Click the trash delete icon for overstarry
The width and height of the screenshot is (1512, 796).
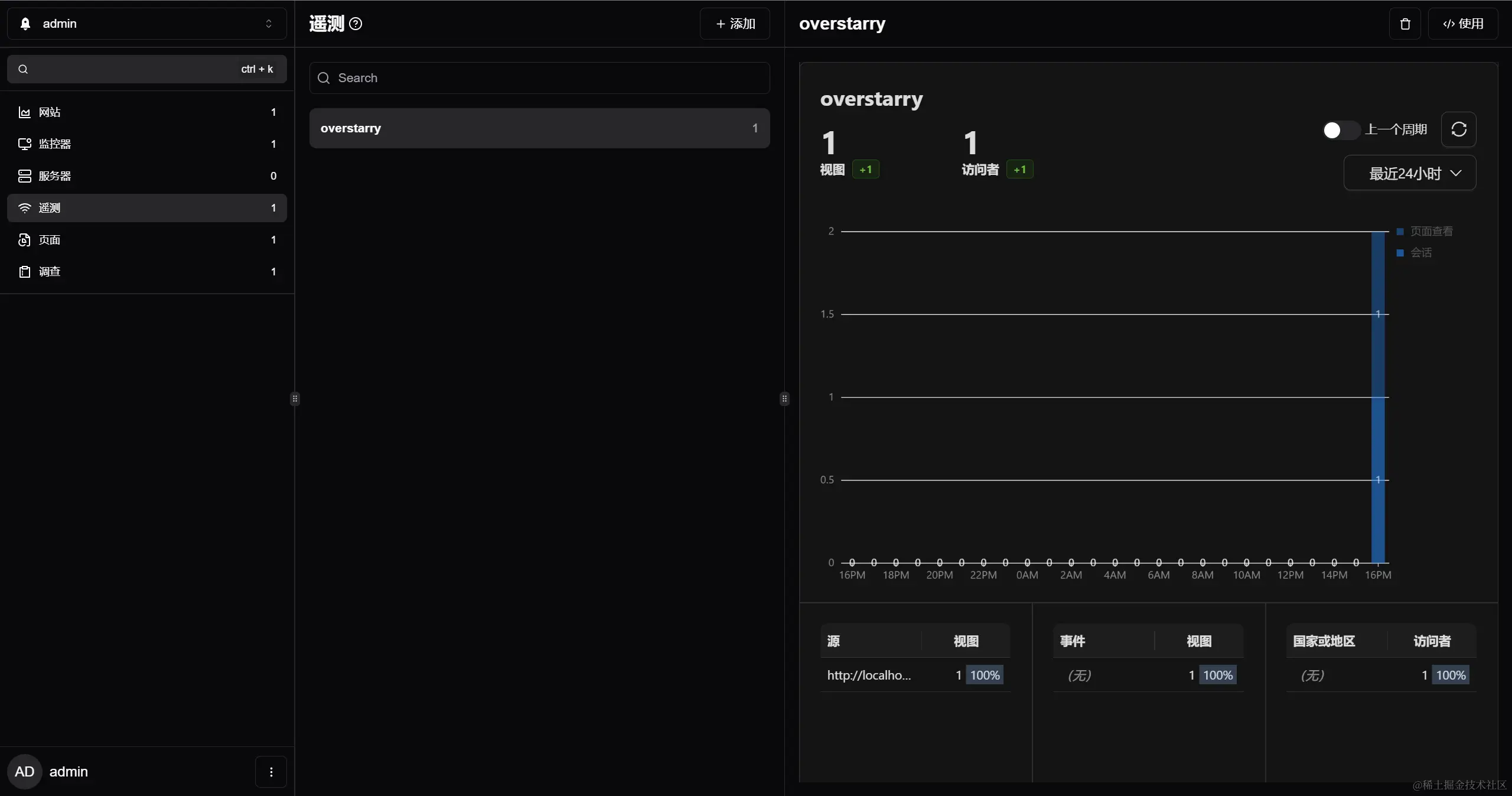click(x=1405, y=24)
